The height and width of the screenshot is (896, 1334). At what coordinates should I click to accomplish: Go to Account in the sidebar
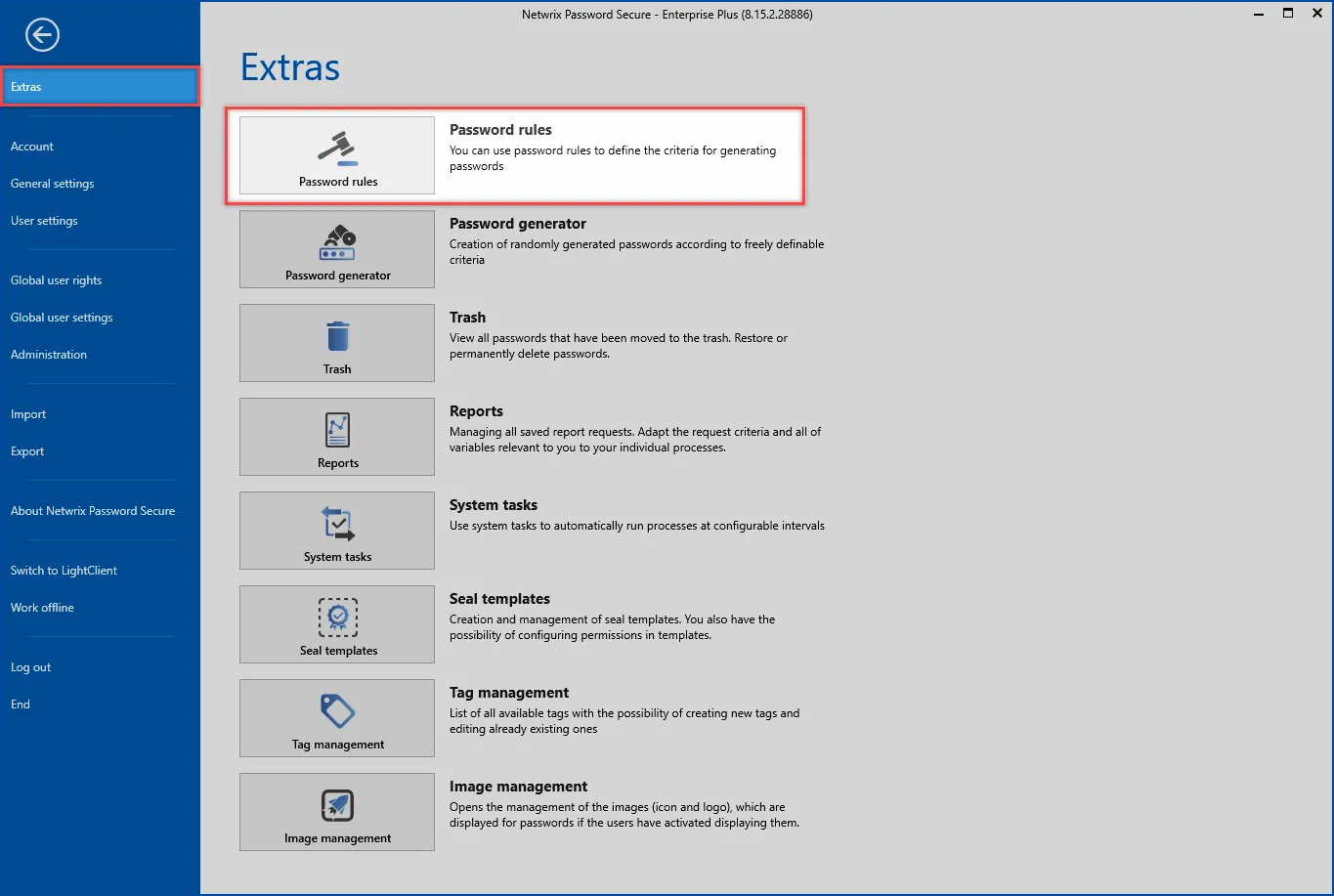point(32,147)
